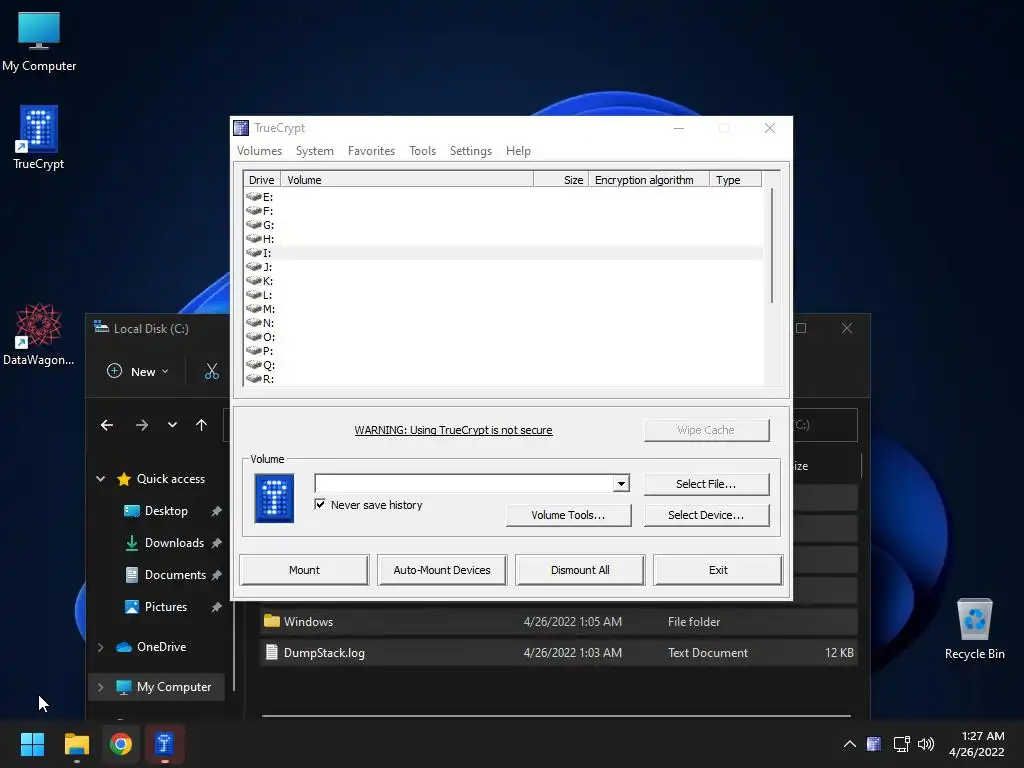Uncheck the Never save history checkbox
The width and height of the screenshot is (1024, 768).
[320, 504]
